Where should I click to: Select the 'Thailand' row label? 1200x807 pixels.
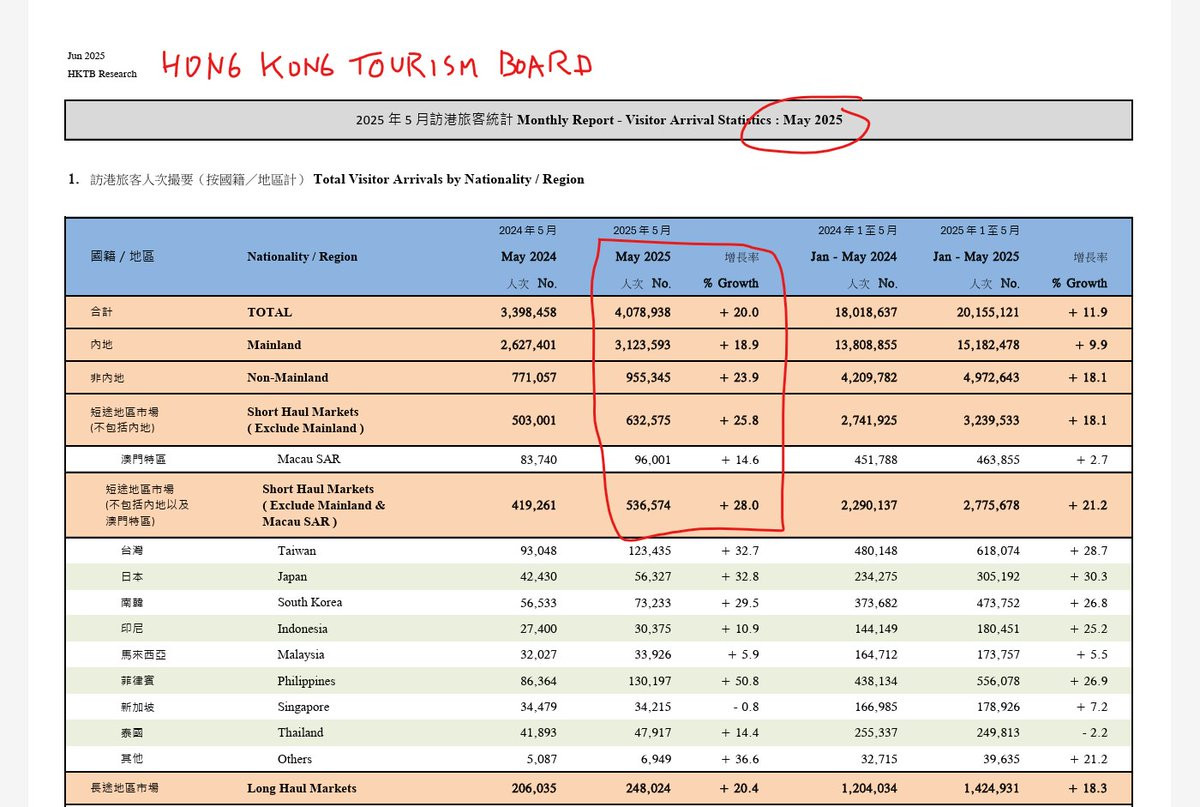pyautogui.click(x=300, y=733)
